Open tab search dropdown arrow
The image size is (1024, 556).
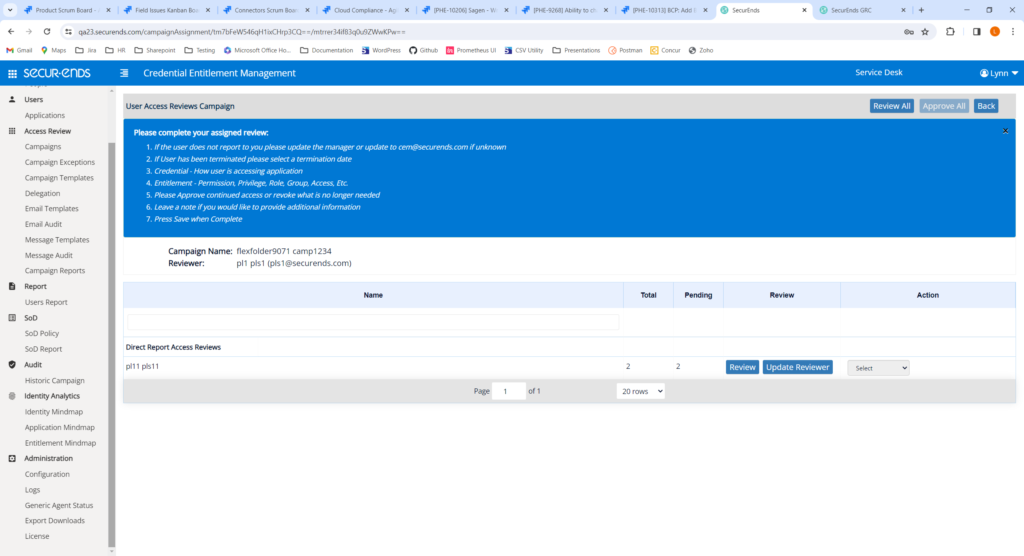10,10
